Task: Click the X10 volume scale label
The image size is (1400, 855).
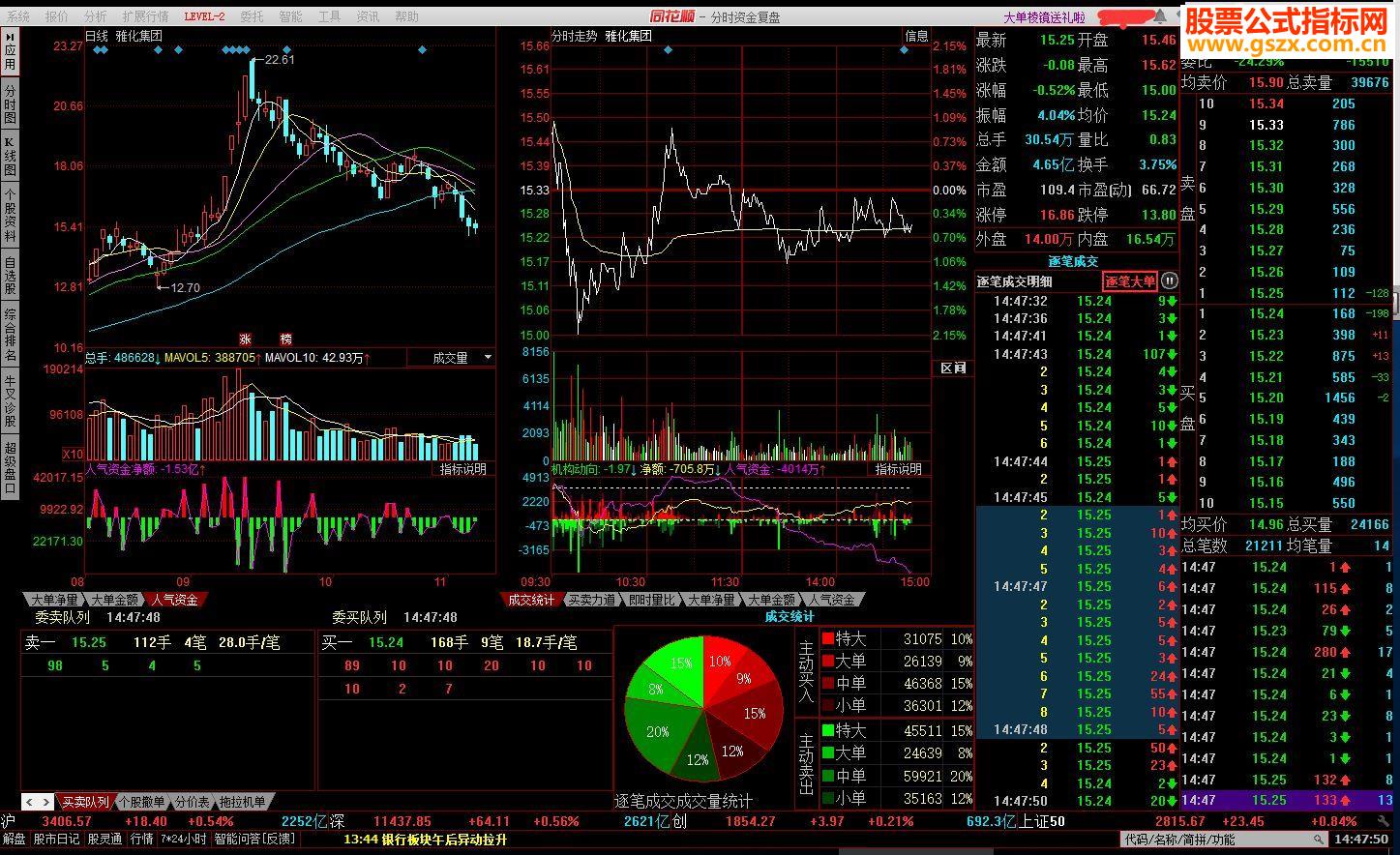Action: click(73, 454)
